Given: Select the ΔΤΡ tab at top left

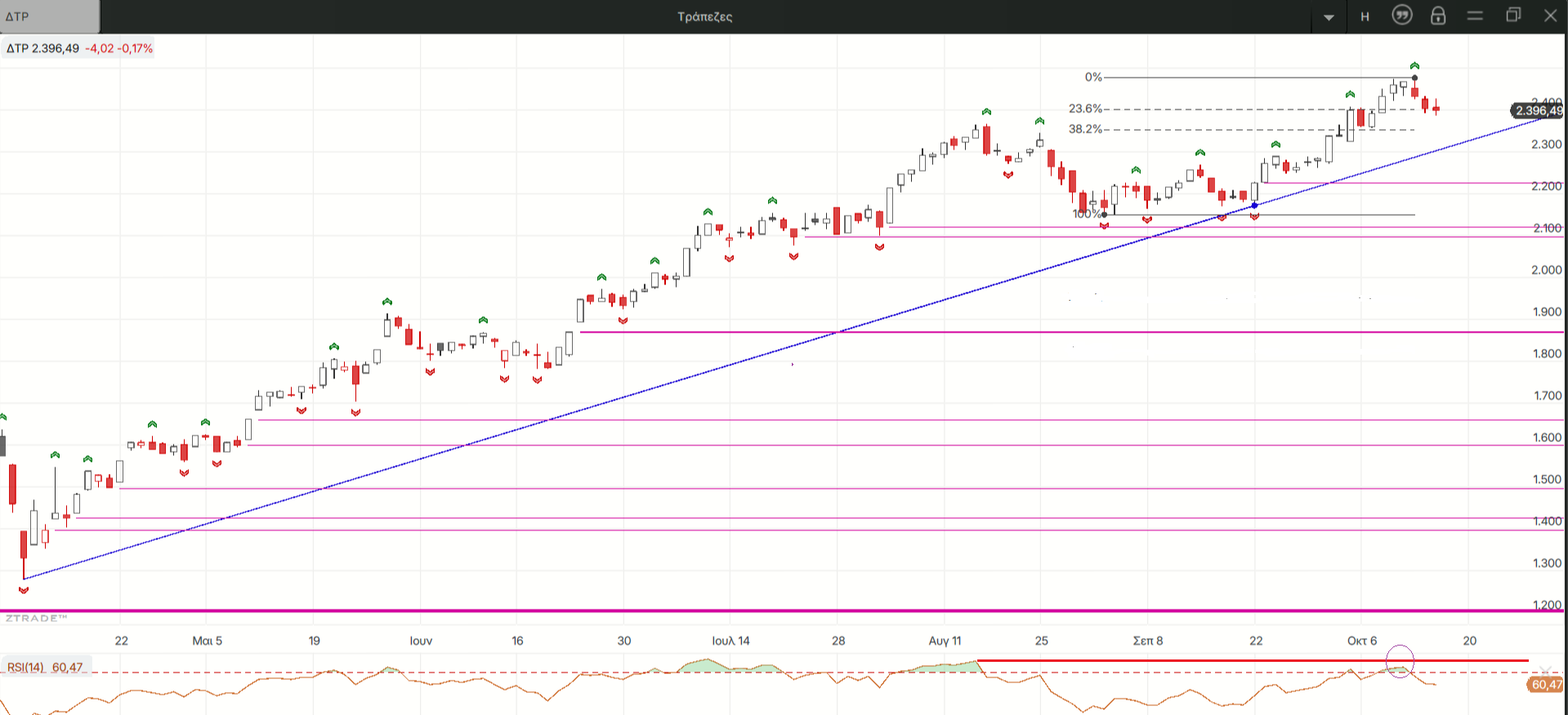Looking at the screenshot, I should click(49, 16).
